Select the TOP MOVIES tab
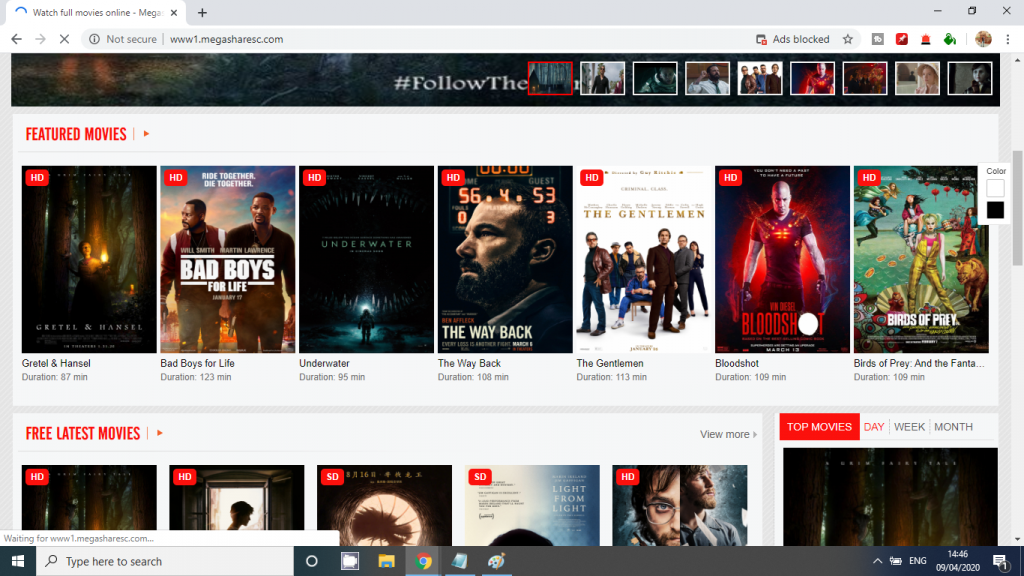 [819, 426]
